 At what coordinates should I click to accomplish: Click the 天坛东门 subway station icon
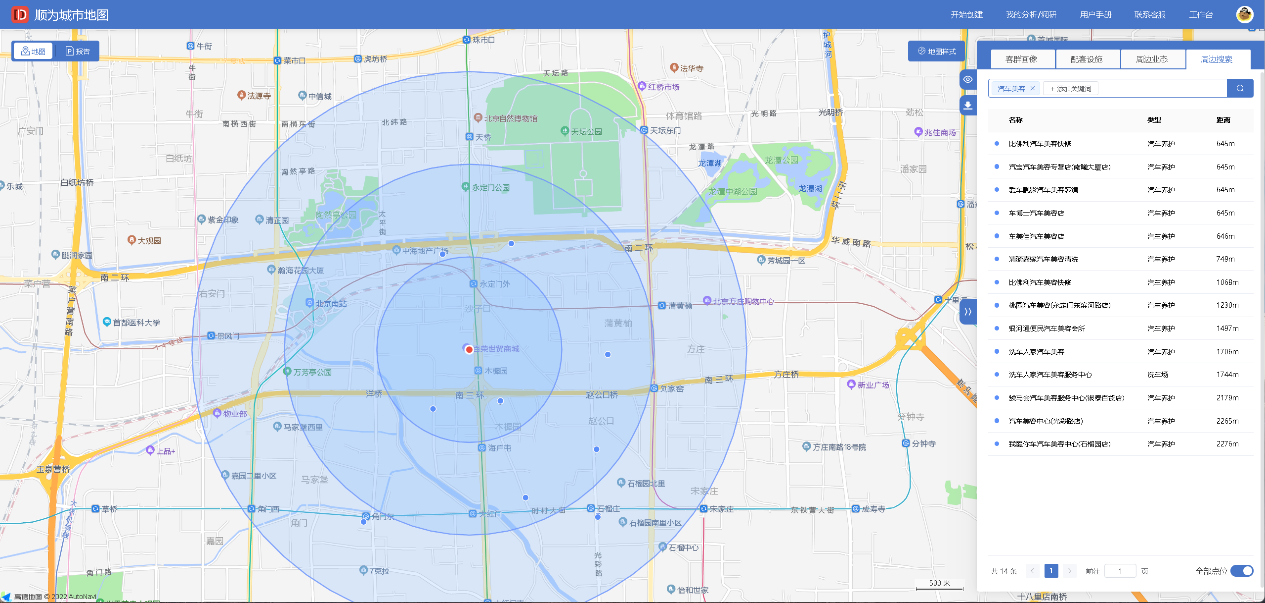(643, 130)
